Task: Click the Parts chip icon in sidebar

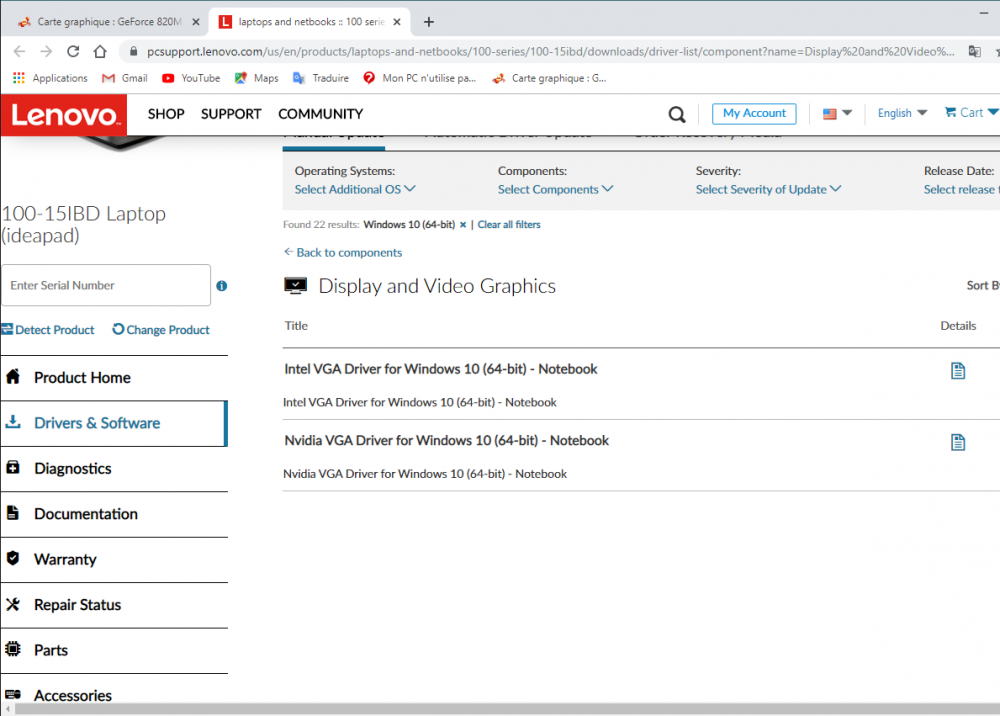Action: (14, 650)
